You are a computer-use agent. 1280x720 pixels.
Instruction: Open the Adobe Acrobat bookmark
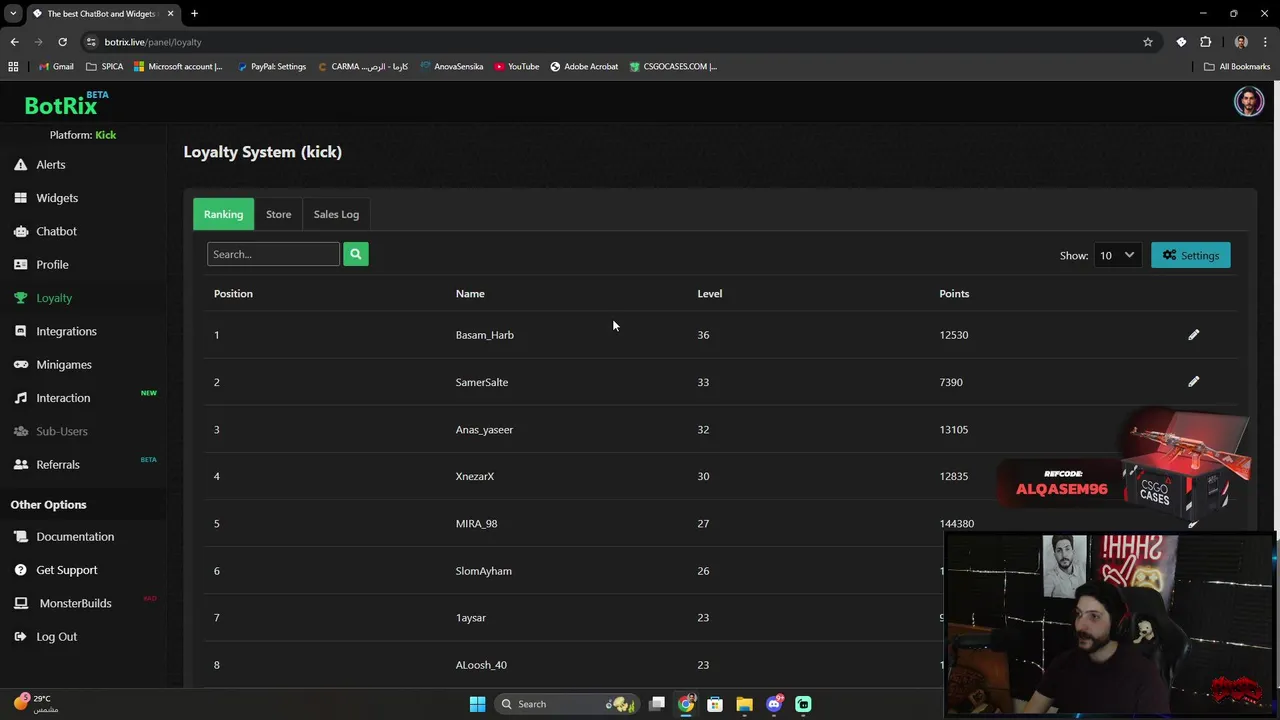[x=584, y=66]
